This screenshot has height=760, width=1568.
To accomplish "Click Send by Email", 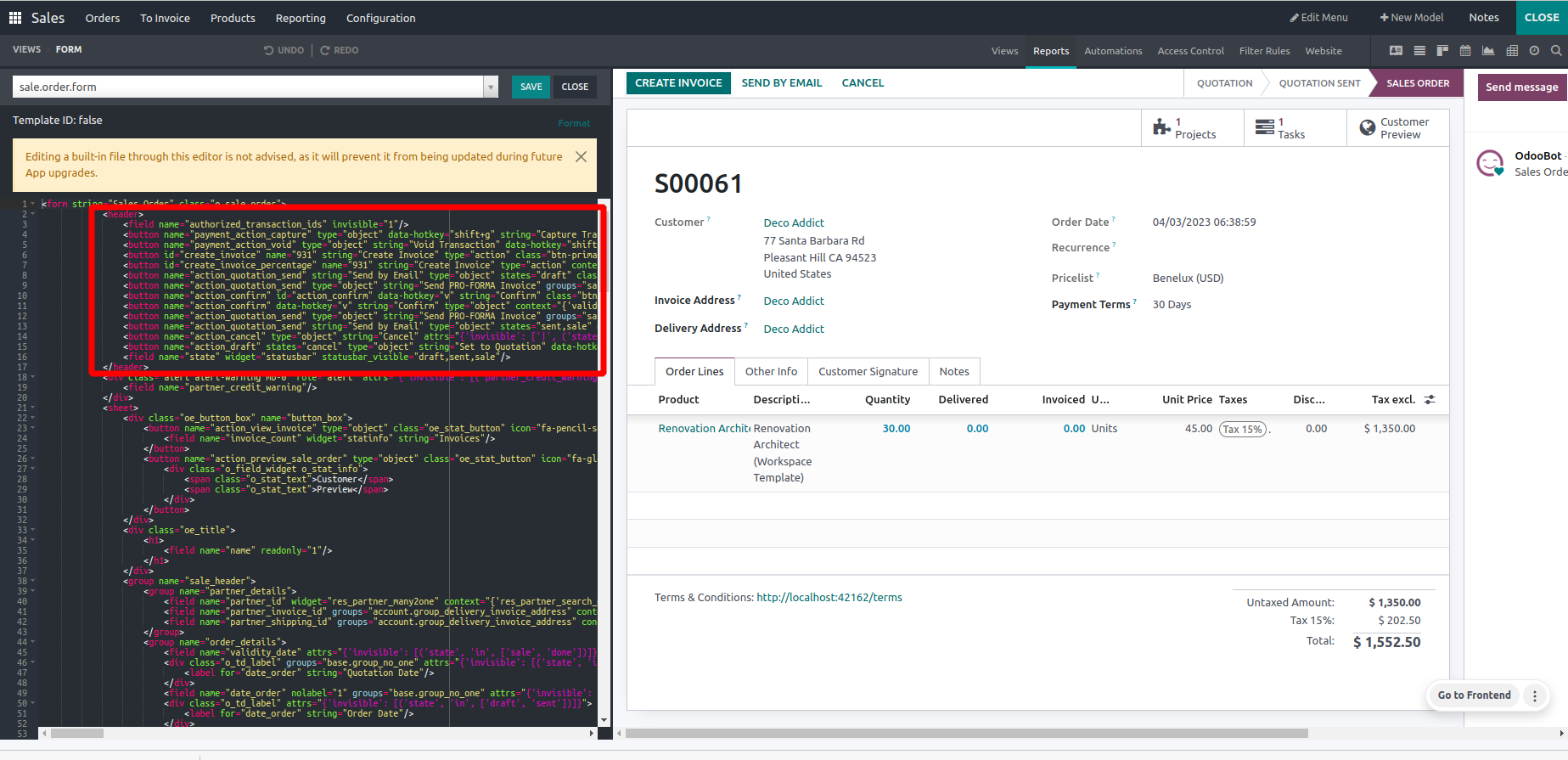I will pyautogui.click(x=782, y=83).
